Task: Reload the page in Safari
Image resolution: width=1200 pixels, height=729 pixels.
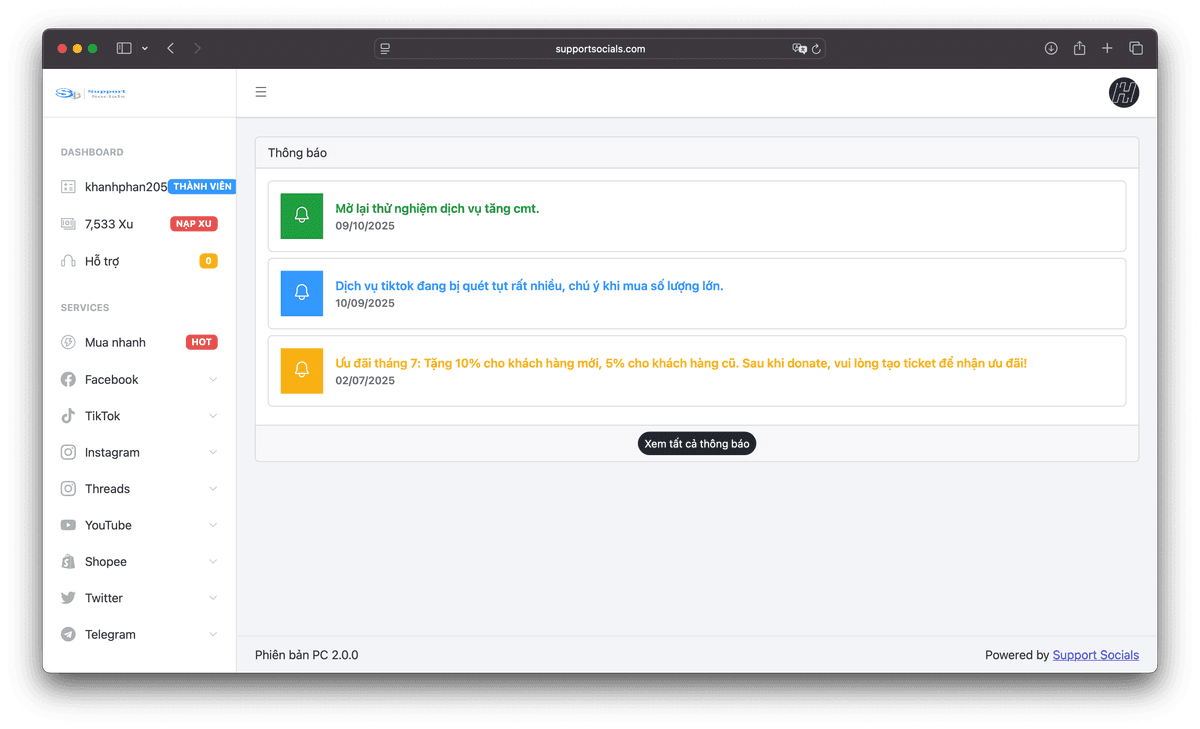Action: [x=816, y=49]
